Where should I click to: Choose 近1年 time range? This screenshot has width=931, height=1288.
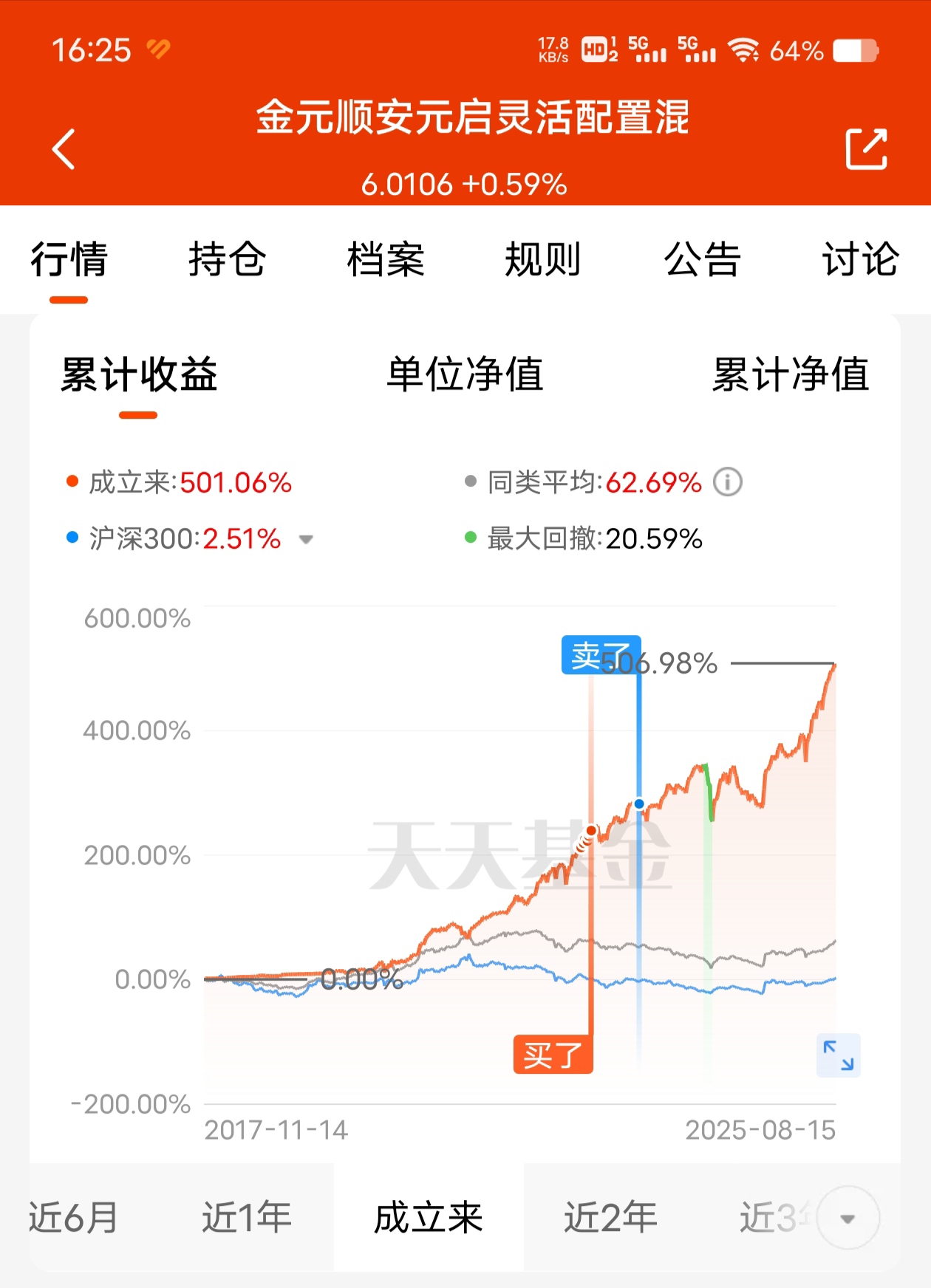pos(247,1217)
